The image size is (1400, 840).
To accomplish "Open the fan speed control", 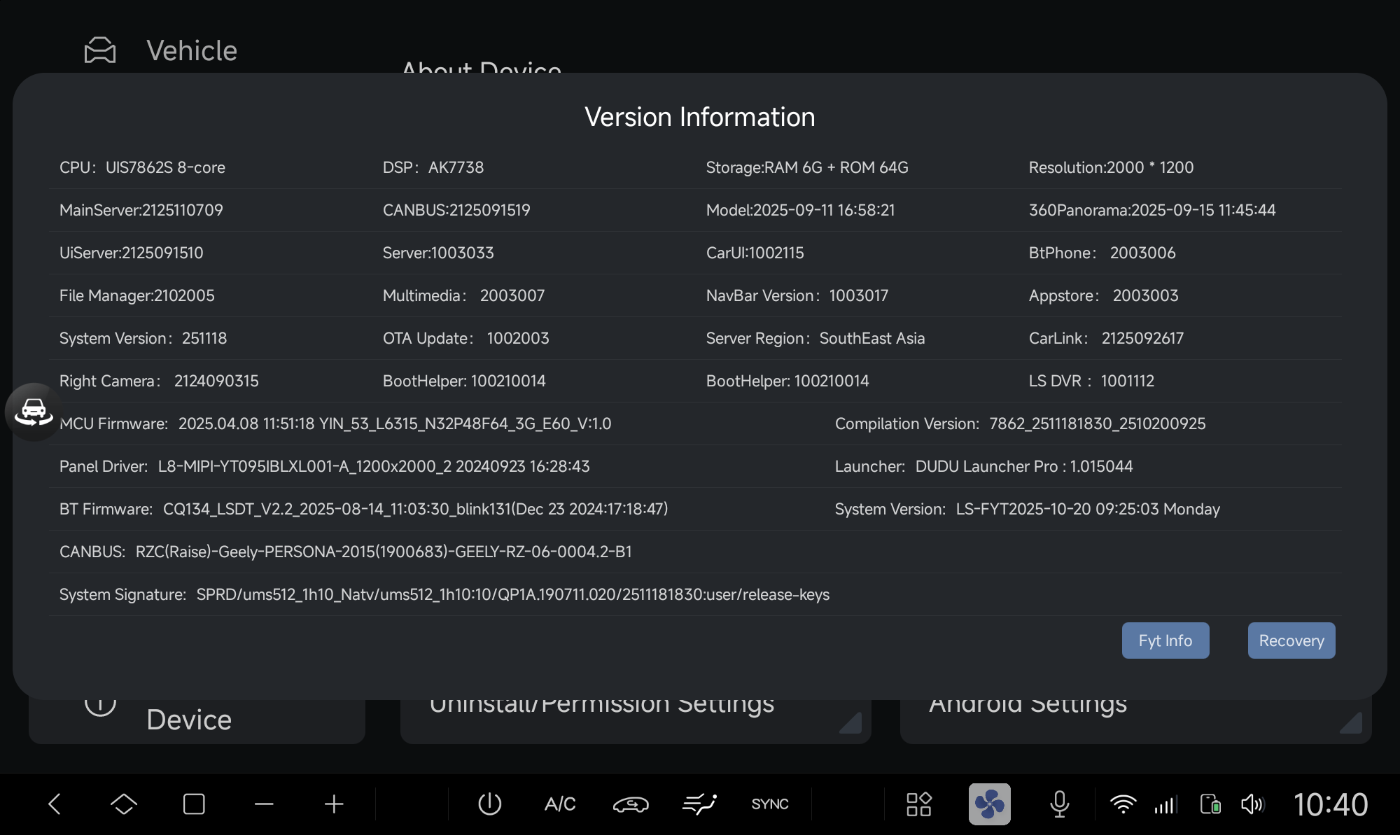I will [x=989, y=804].
